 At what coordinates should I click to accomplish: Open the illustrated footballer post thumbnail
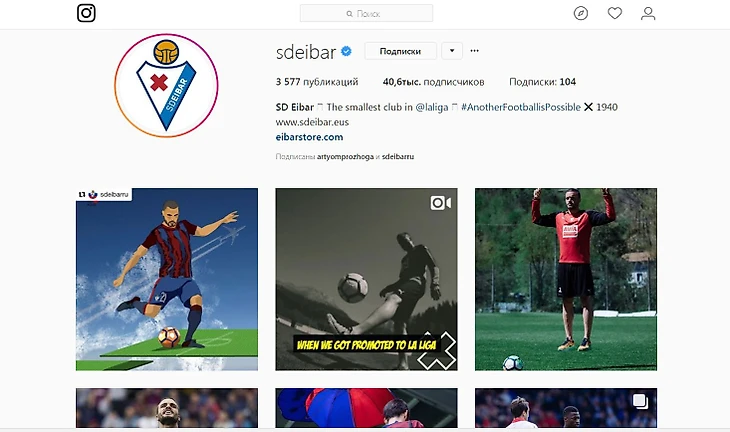click(x=167, y=279)
